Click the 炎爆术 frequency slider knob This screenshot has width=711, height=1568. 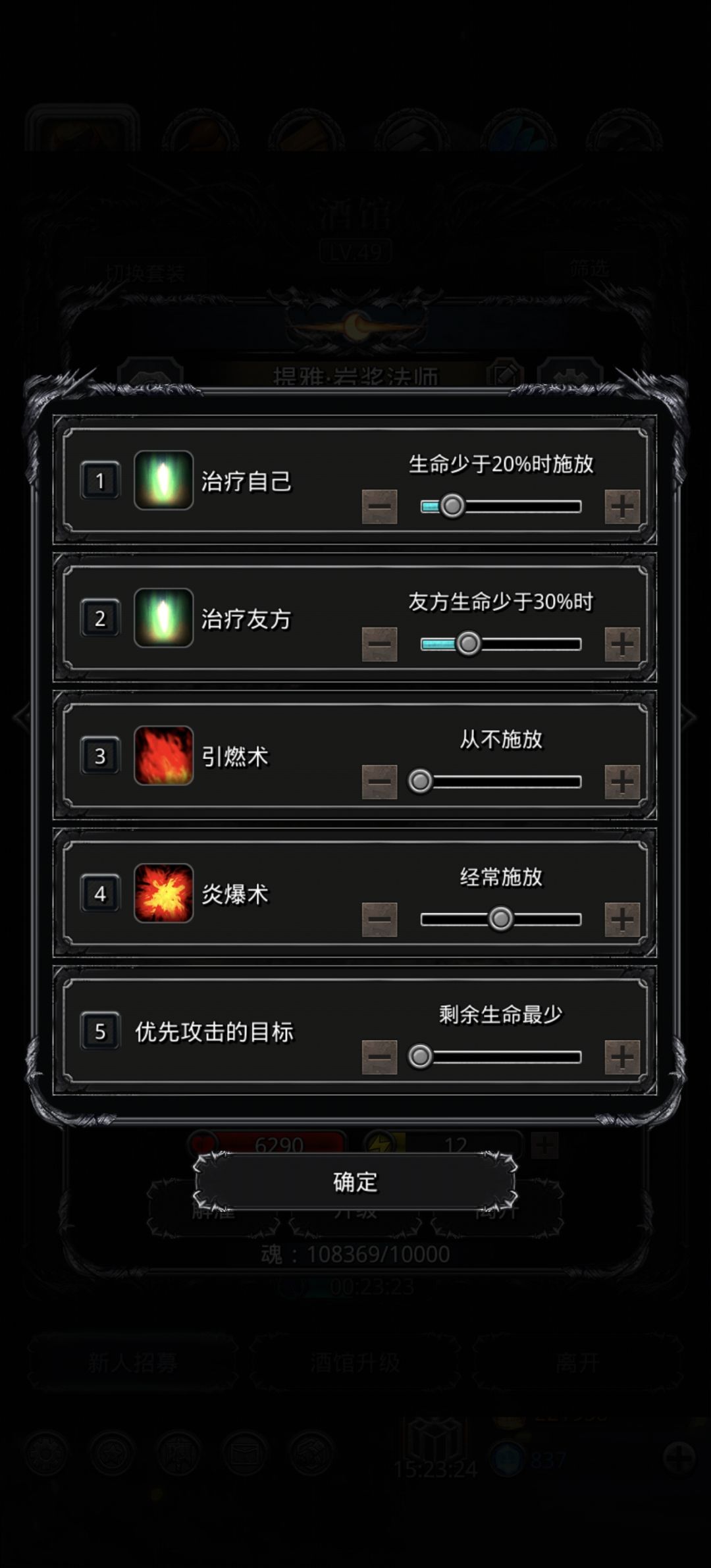pyautogui.click(x=500, y=919)
